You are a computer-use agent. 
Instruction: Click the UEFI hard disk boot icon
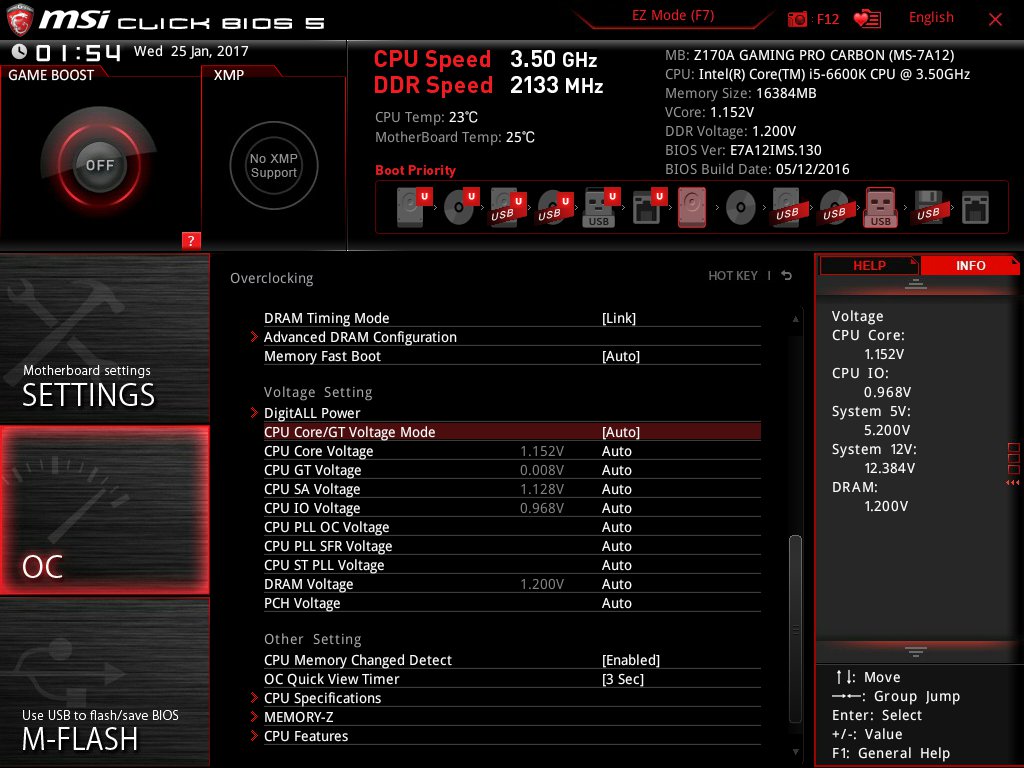coord(414,207)
